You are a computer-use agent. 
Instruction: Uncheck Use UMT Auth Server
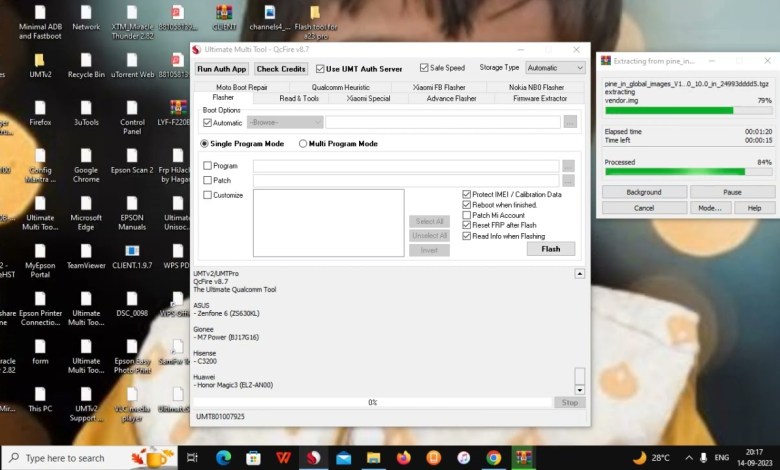pyautogui.click(x=320, y=69)
